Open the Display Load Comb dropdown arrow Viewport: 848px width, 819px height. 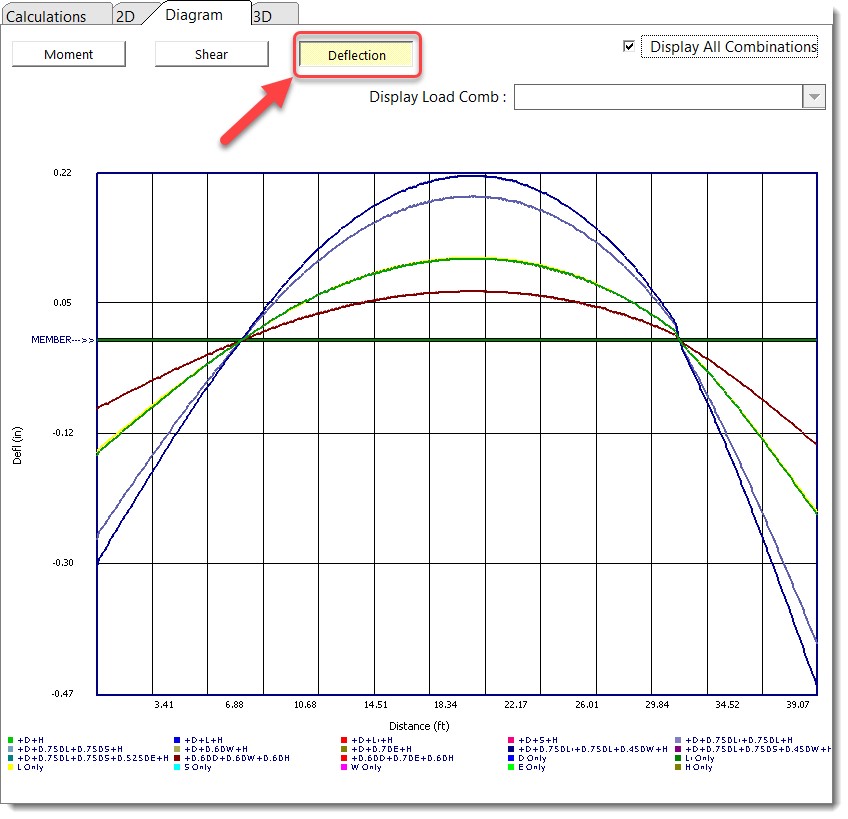(814, 97)
